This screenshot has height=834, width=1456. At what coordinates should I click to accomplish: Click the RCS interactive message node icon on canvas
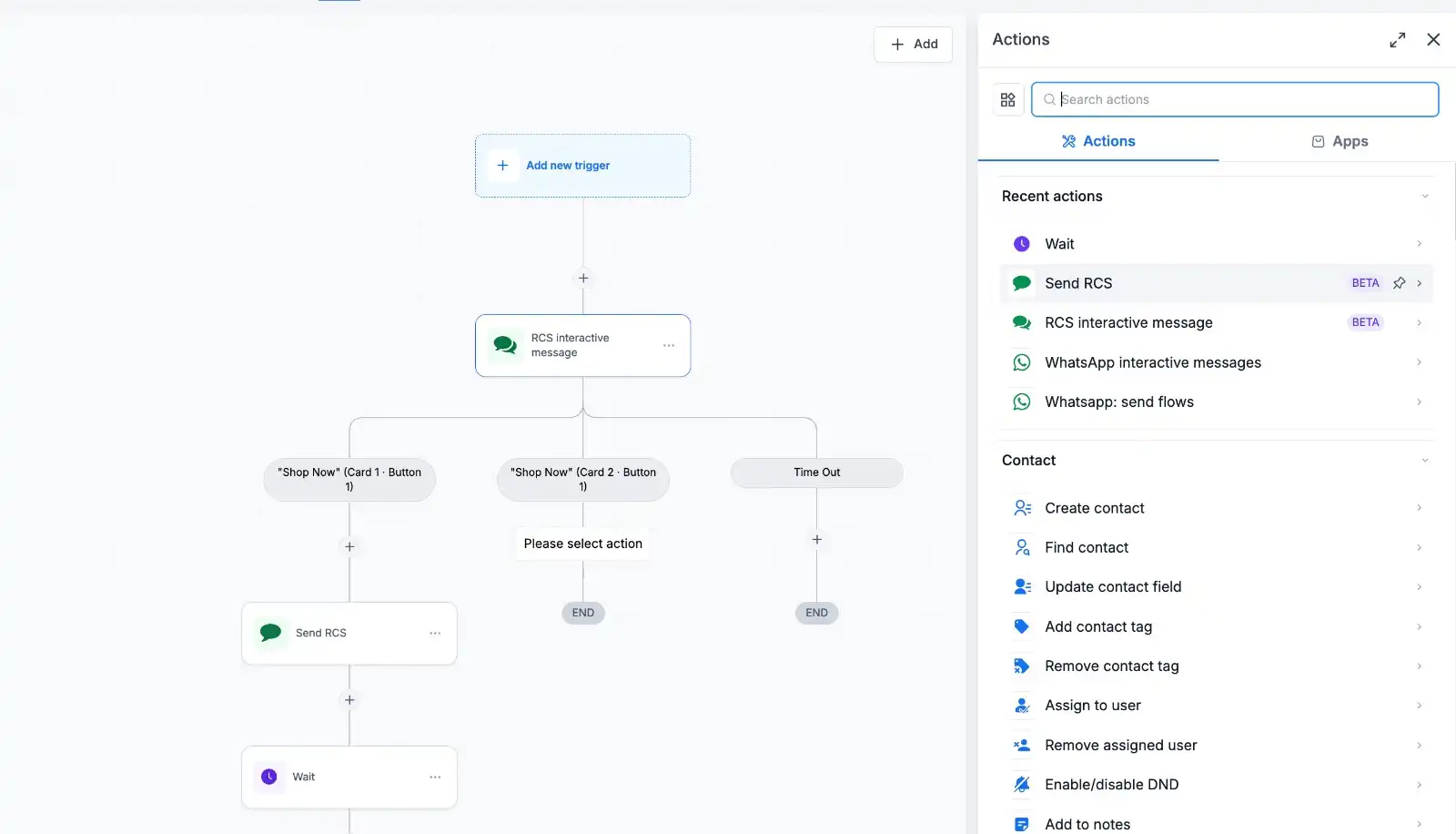click(x=505, y=345)
